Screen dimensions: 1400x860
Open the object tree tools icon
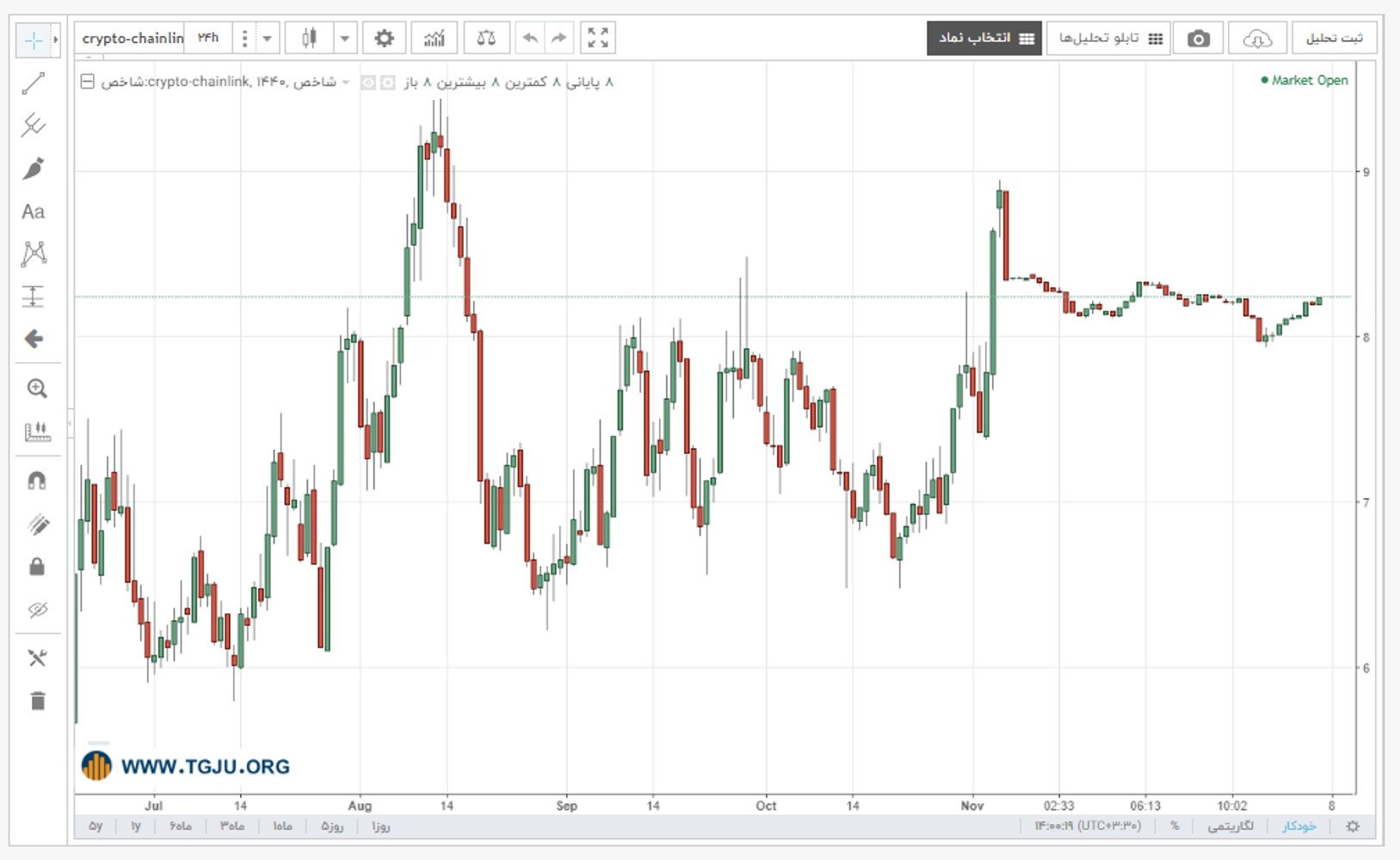click(x=37, y=658)
